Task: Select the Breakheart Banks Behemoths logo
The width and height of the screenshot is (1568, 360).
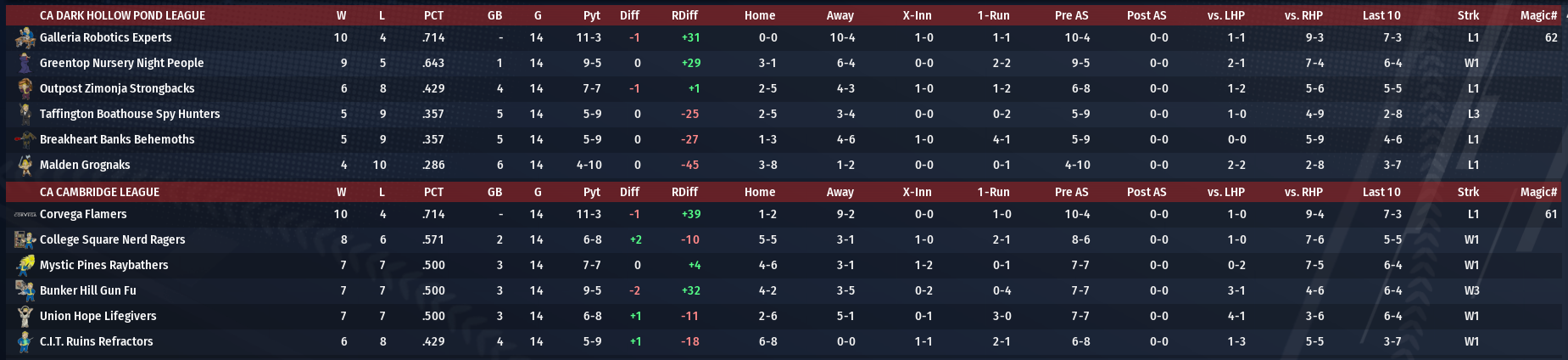Action: tap(25, 139)
